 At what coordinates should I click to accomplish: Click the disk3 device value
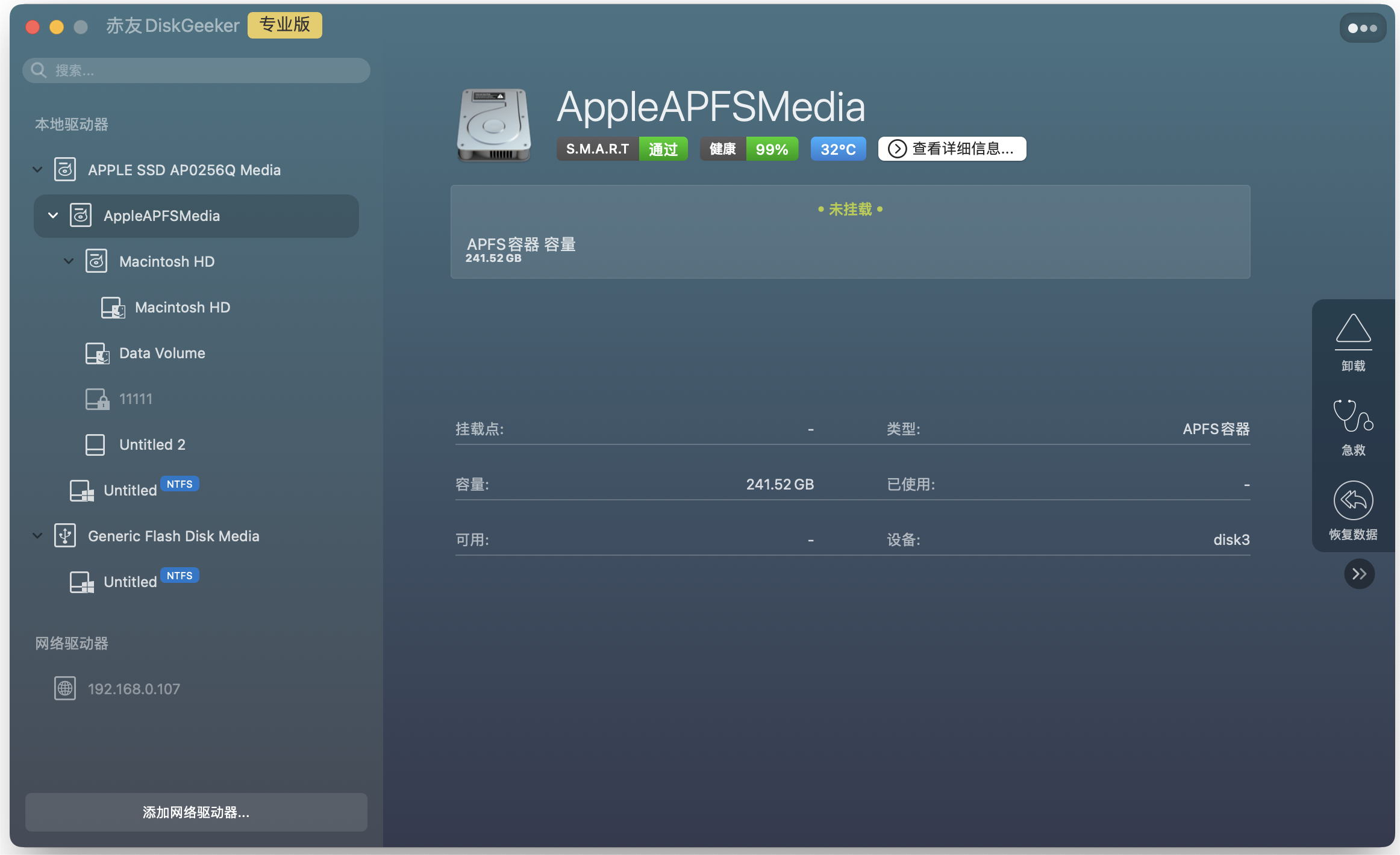[1231, 539]
